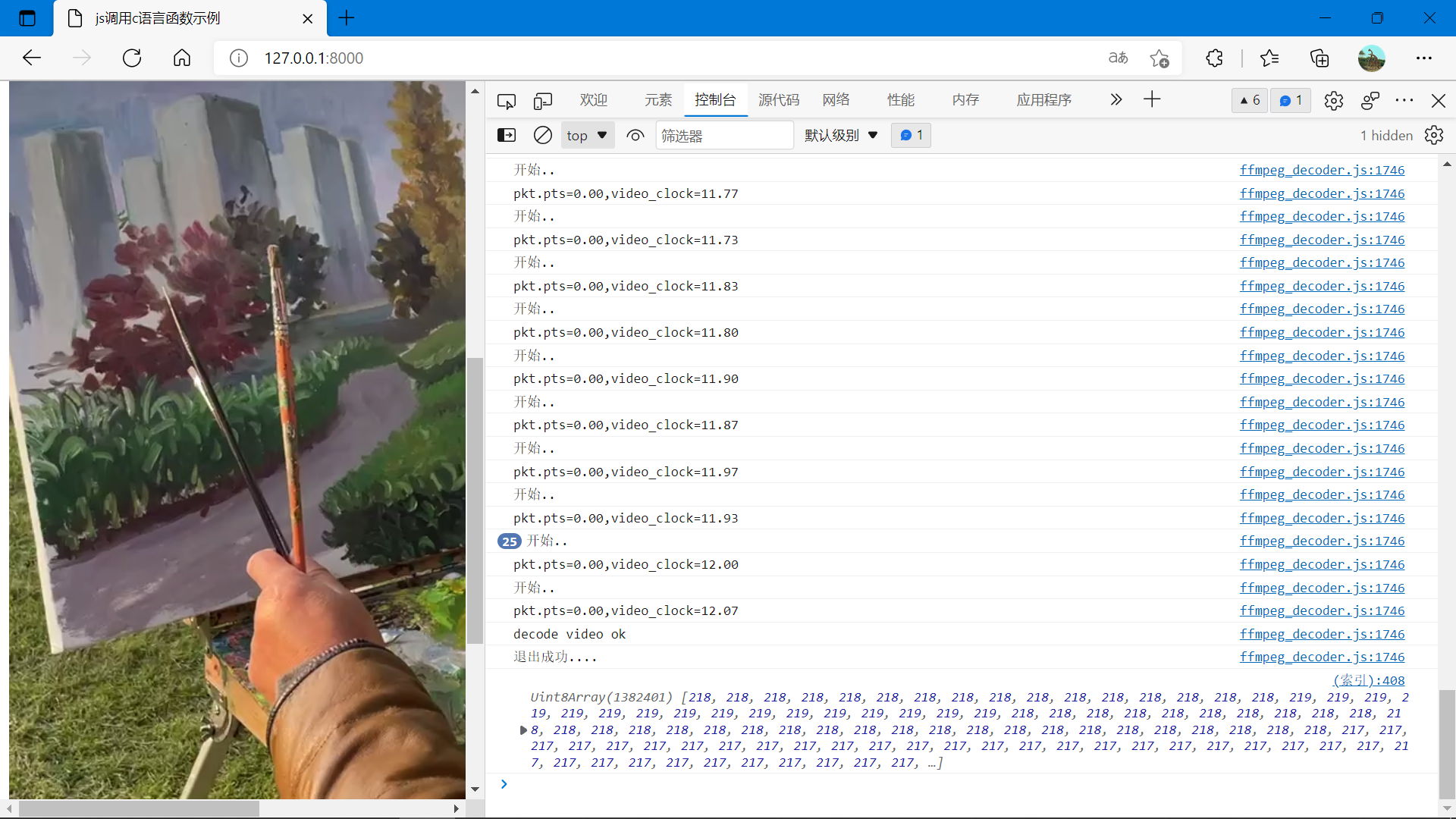The image size is (1456, 819).
Task: Open the favorites list
Action: (x=1269, y=58)
